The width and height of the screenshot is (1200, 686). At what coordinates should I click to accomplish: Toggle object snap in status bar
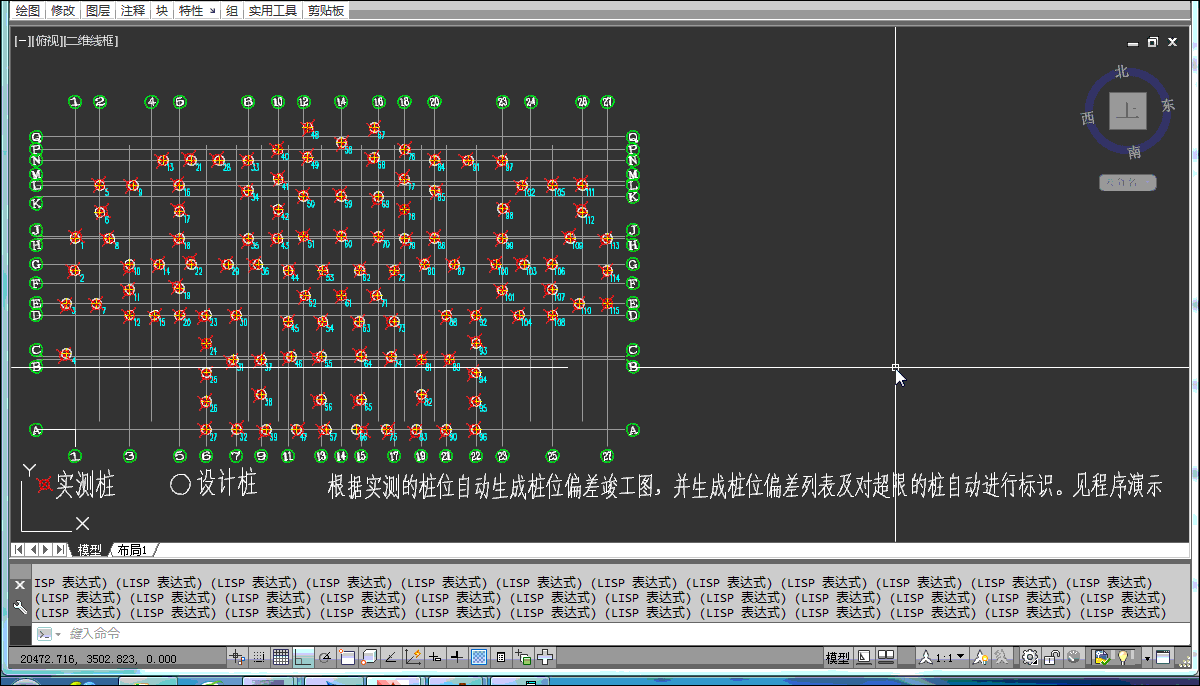(x=347, y=657)
